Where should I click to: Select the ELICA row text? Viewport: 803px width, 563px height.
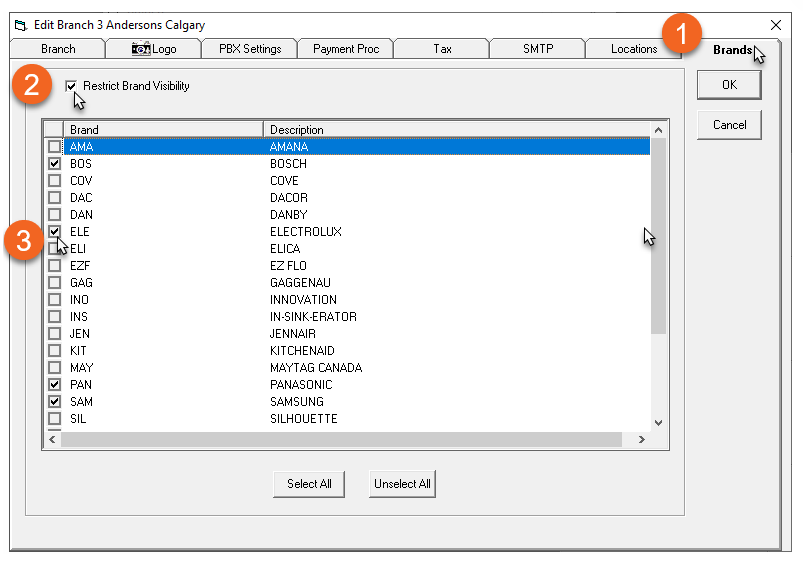(x=285, y=248)
